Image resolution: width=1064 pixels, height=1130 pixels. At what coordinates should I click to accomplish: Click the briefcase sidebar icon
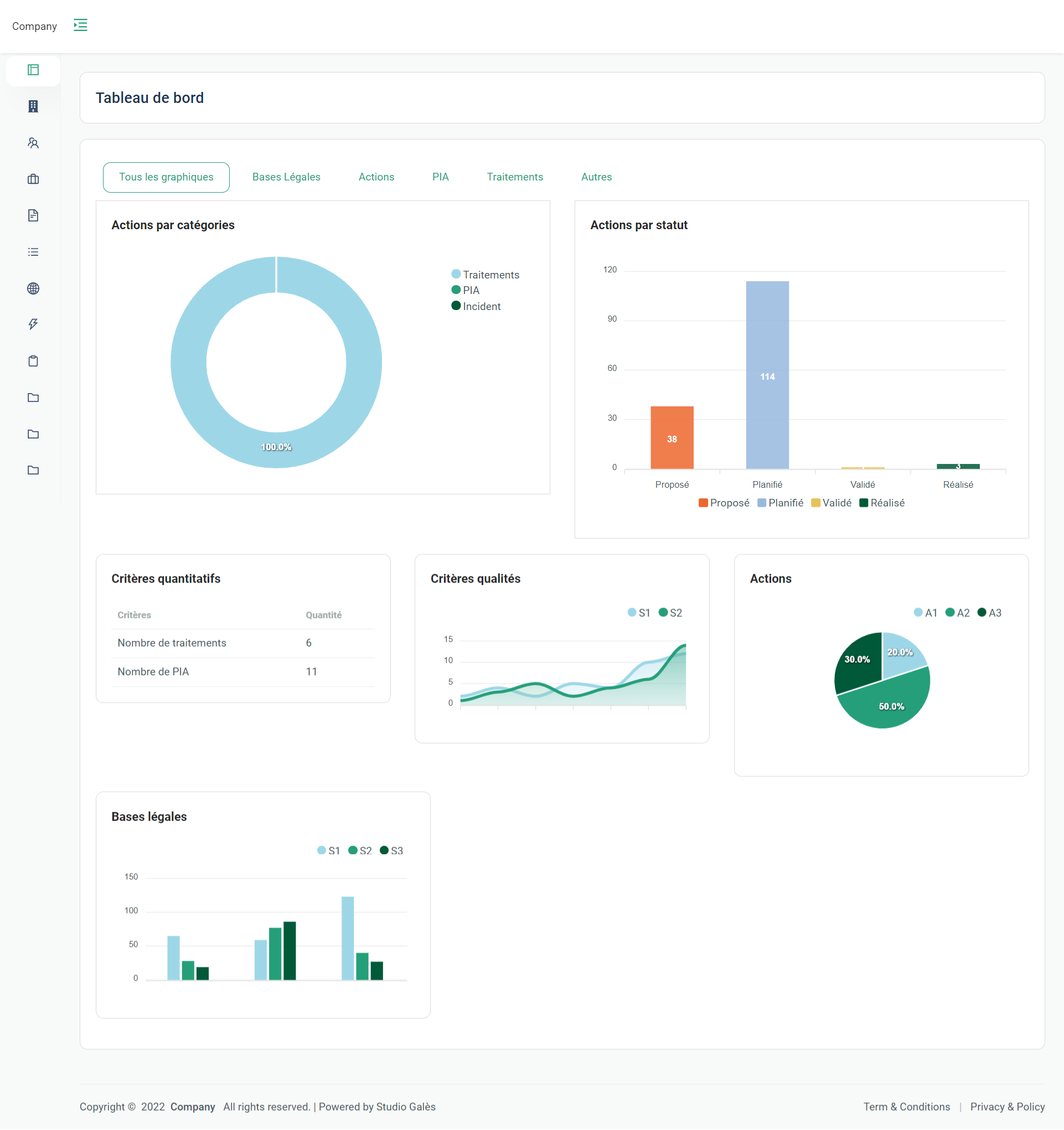[33, 179]
